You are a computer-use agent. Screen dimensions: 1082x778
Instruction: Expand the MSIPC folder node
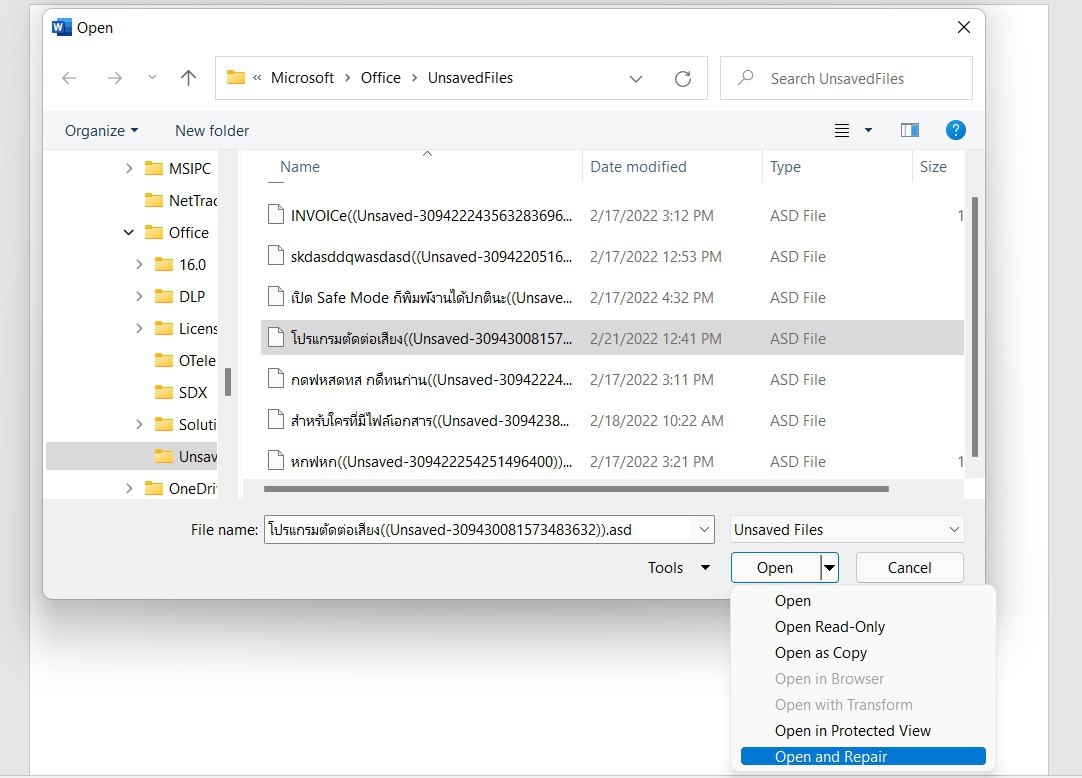(x=129, y=168)
